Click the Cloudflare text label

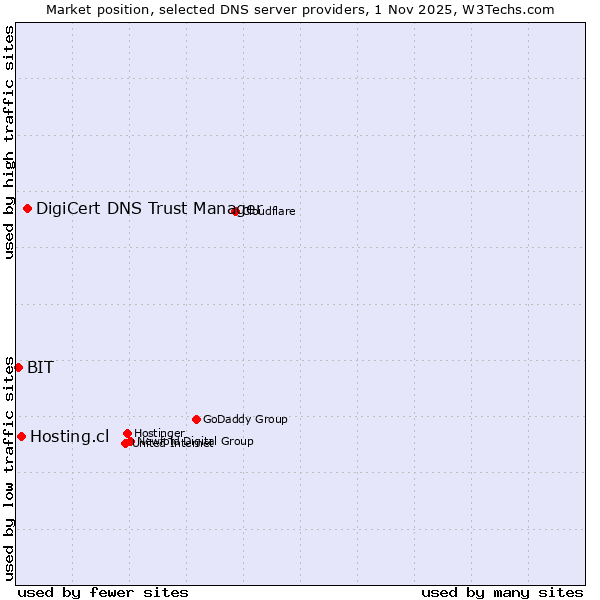coord(270,211)
